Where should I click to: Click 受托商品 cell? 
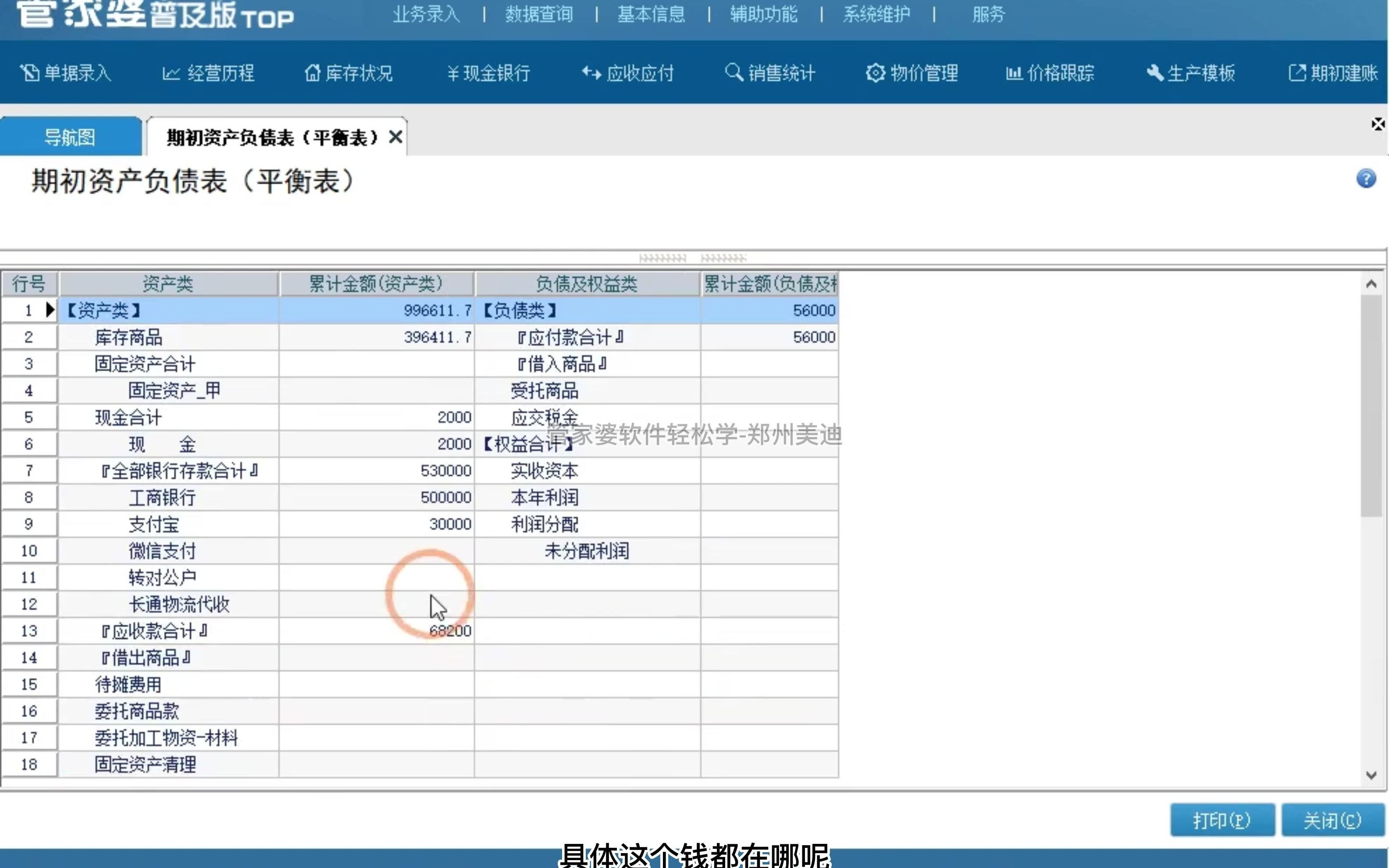(587, 390)
